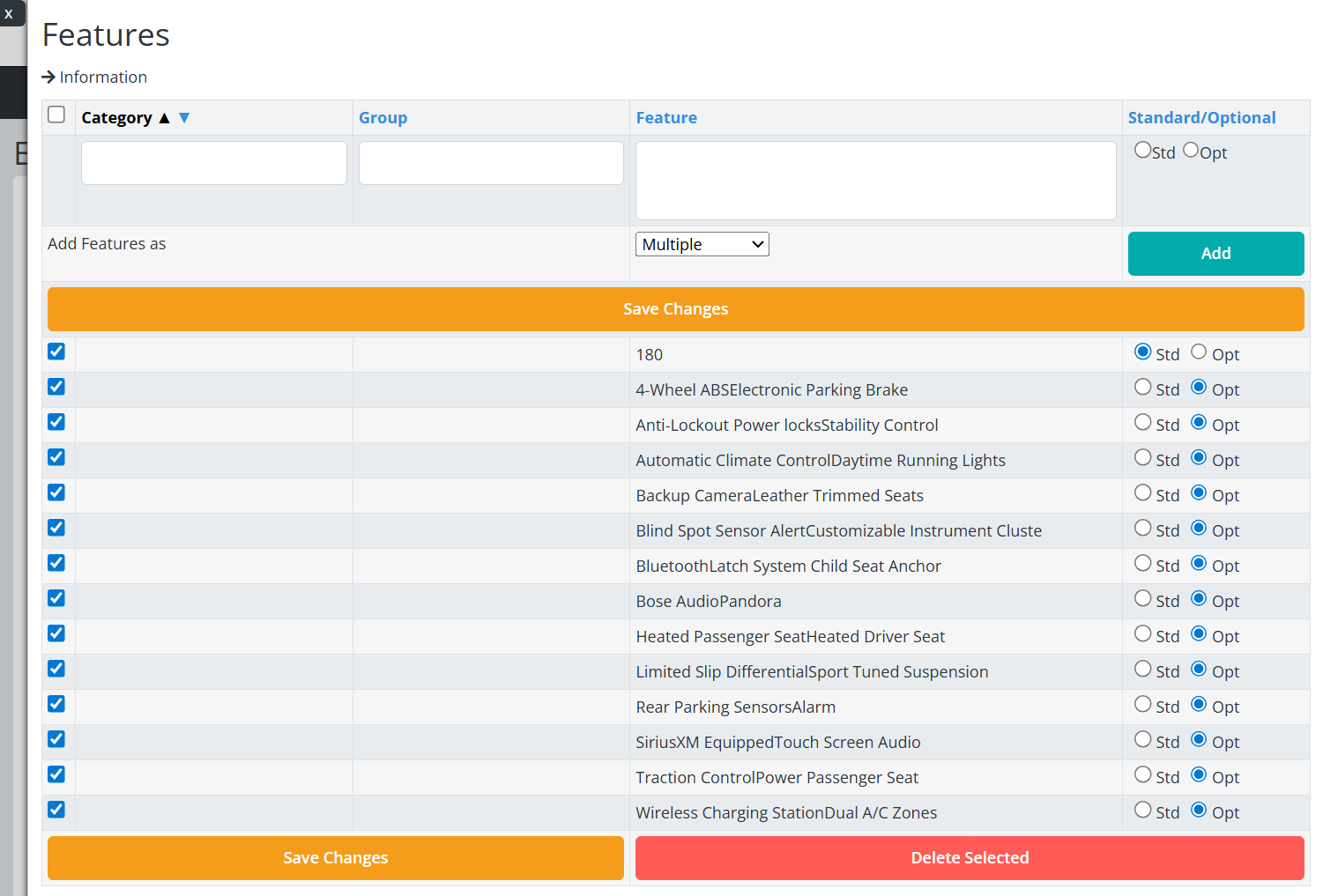Close the Features dialog with X
The height and width of the screenshot is (896, 1323).
click(9, 14)
